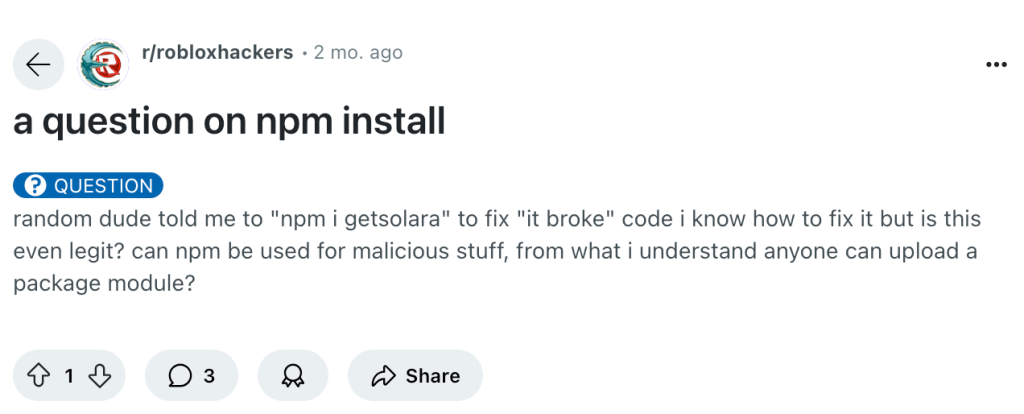Open the robloxhackers subreddit avatar

[102, 65]
